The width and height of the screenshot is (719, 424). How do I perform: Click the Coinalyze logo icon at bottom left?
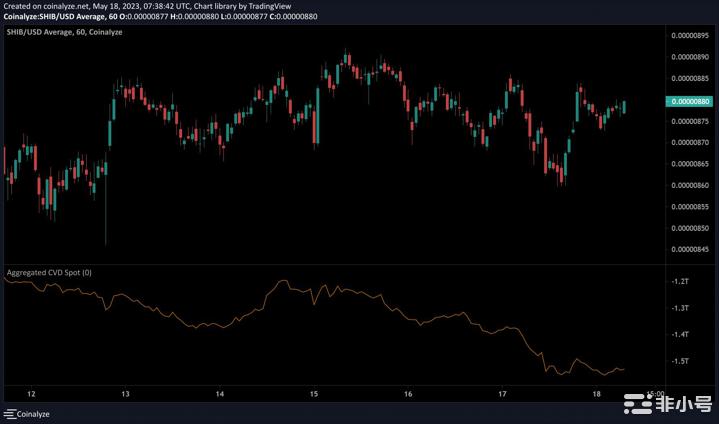click(x=12, y=413)
